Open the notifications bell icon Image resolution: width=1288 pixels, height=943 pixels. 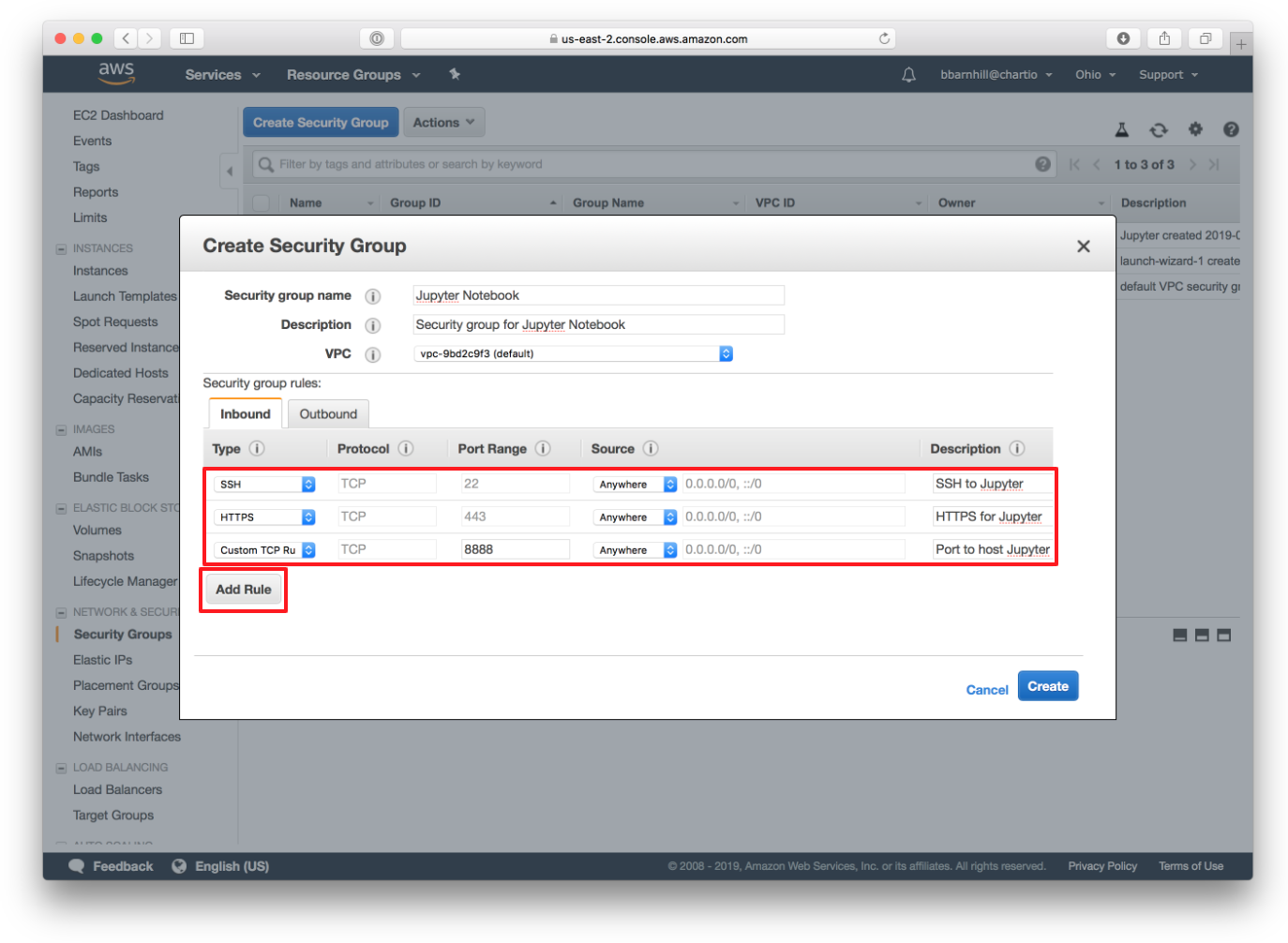click(908, 75)
